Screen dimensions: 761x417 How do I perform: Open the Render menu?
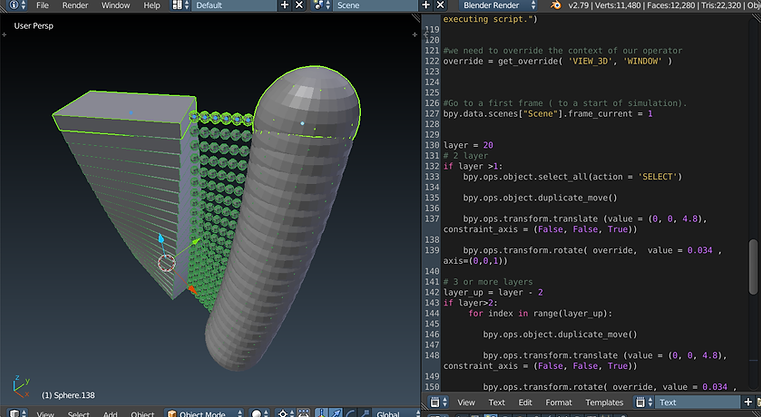point(75,5)
